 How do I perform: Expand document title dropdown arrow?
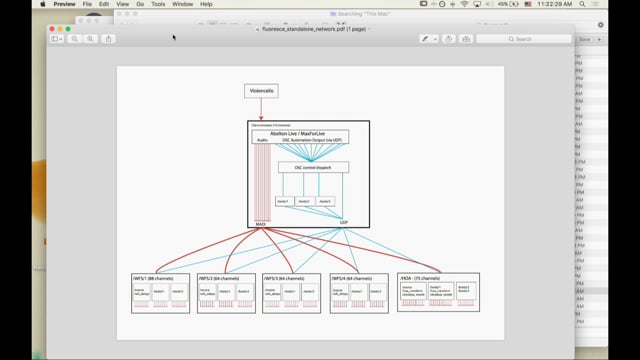tap(369, 29)
